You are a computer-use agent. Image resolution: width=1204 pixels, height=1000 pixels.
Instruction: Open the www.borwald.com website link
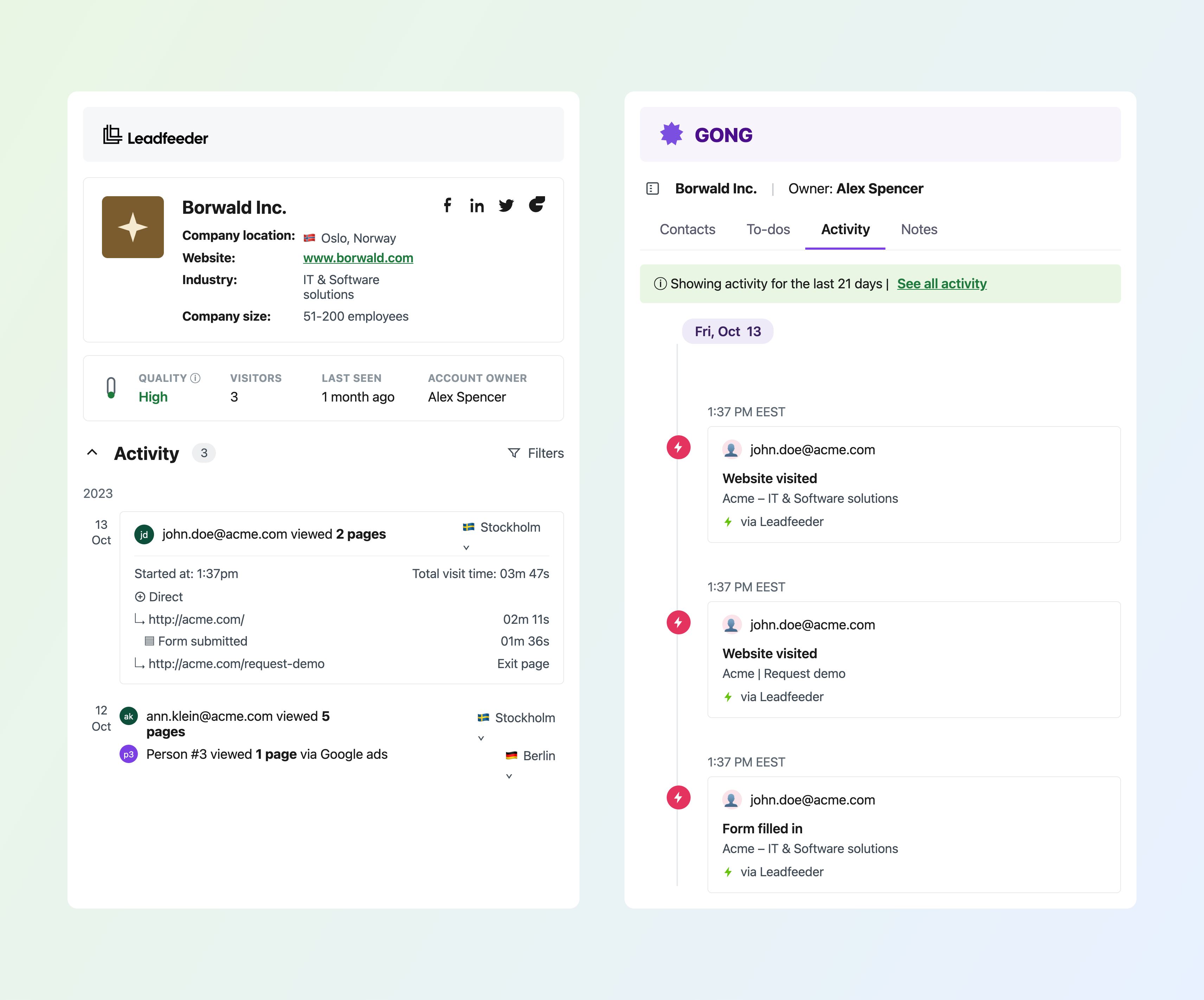[358, 258]
